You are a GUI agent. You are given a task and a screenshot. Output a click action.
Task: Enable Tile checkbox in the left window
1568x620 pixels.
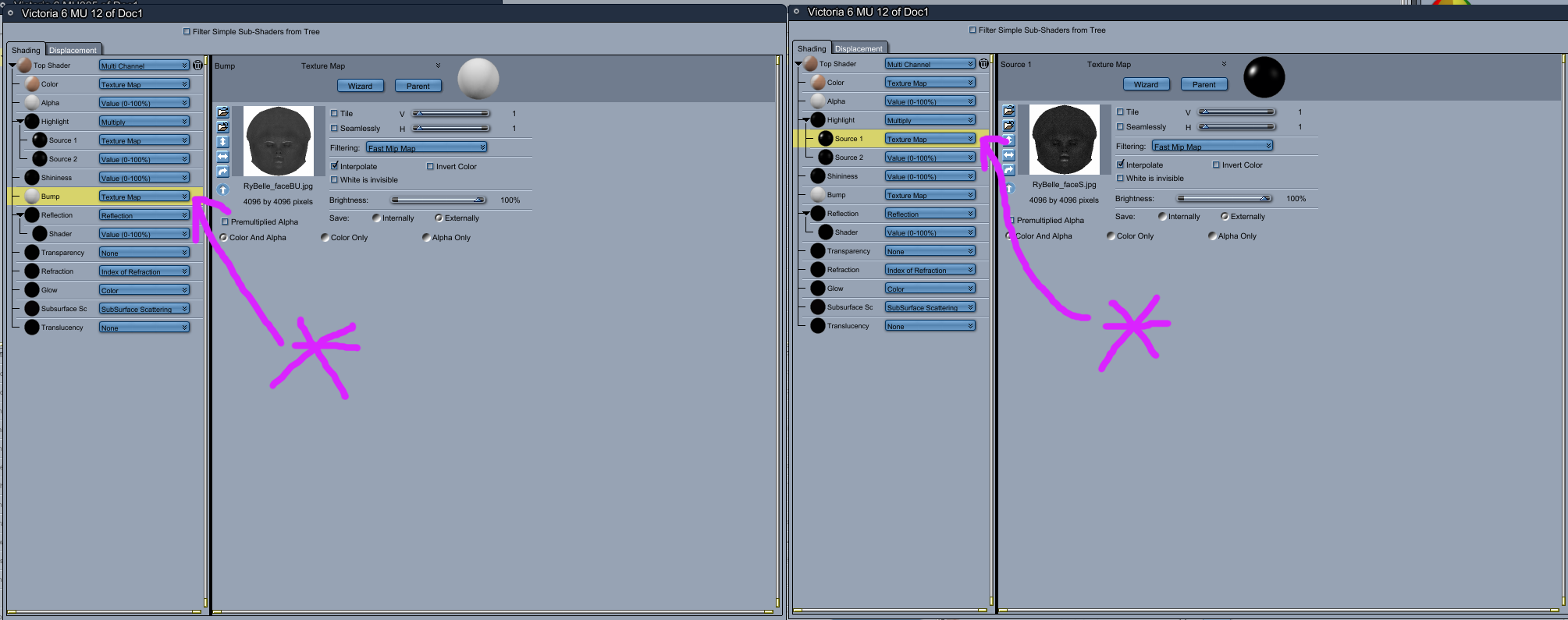click(335, 114)
